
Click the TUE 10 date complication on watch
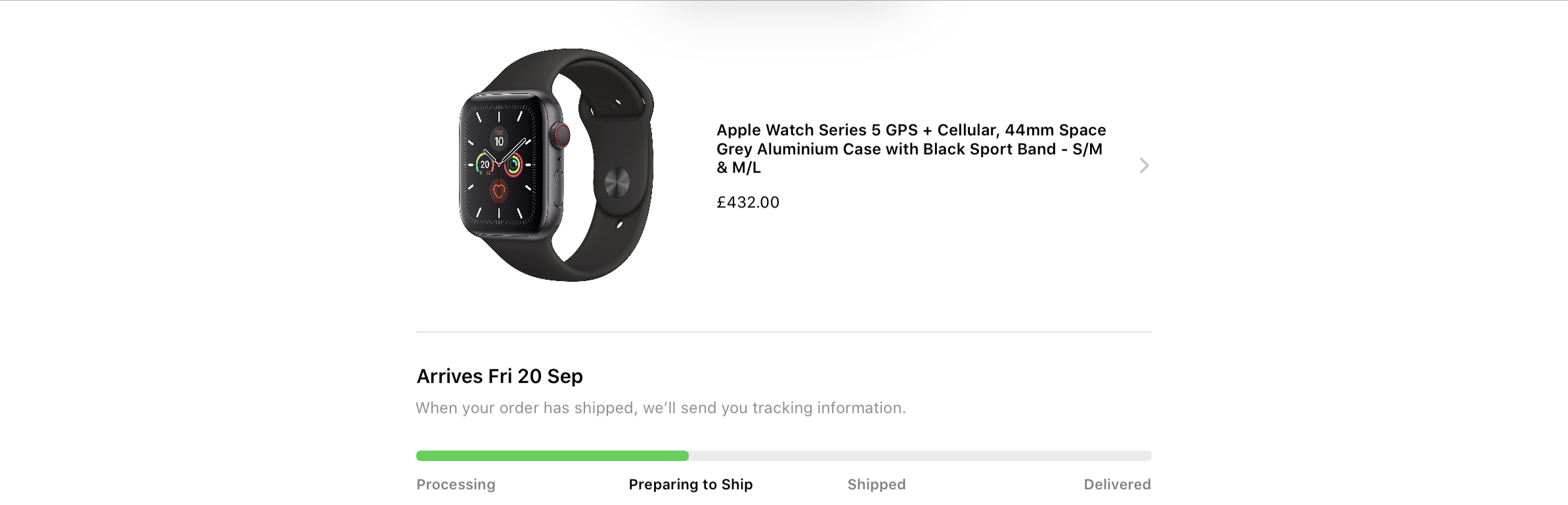point(499,139)
